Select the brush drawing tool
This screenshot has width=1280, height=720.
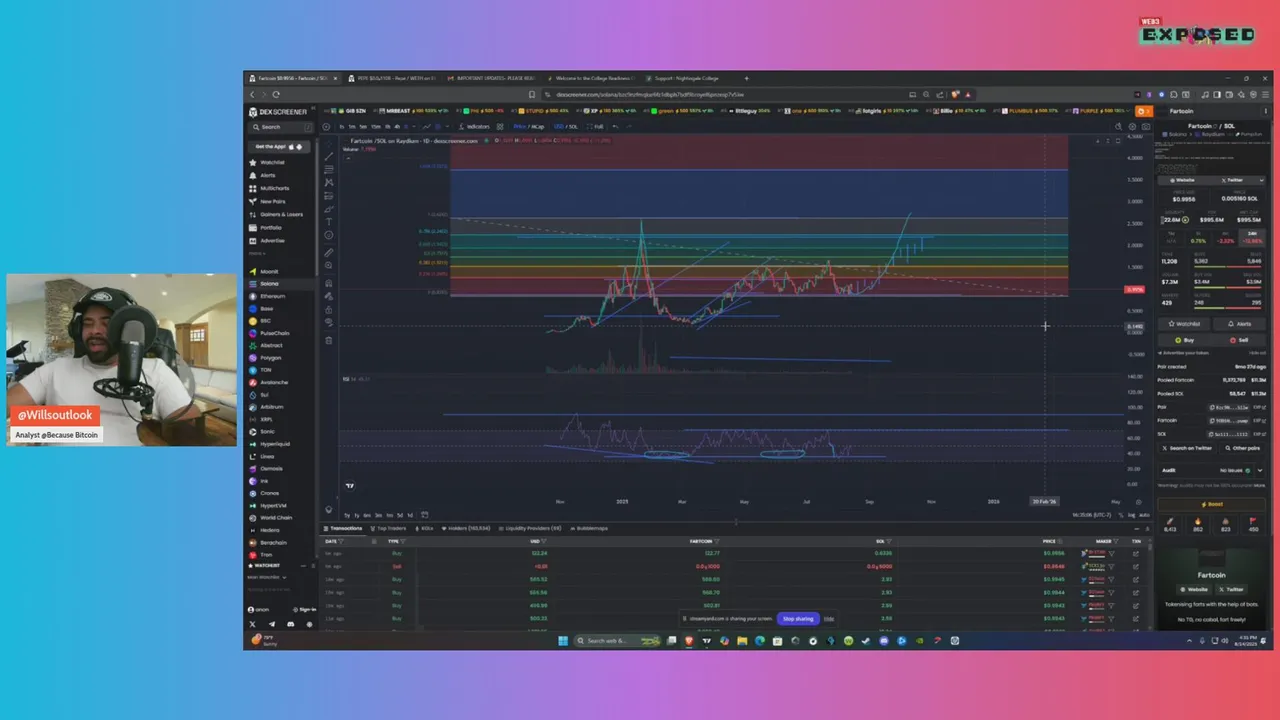pos(329,209)
